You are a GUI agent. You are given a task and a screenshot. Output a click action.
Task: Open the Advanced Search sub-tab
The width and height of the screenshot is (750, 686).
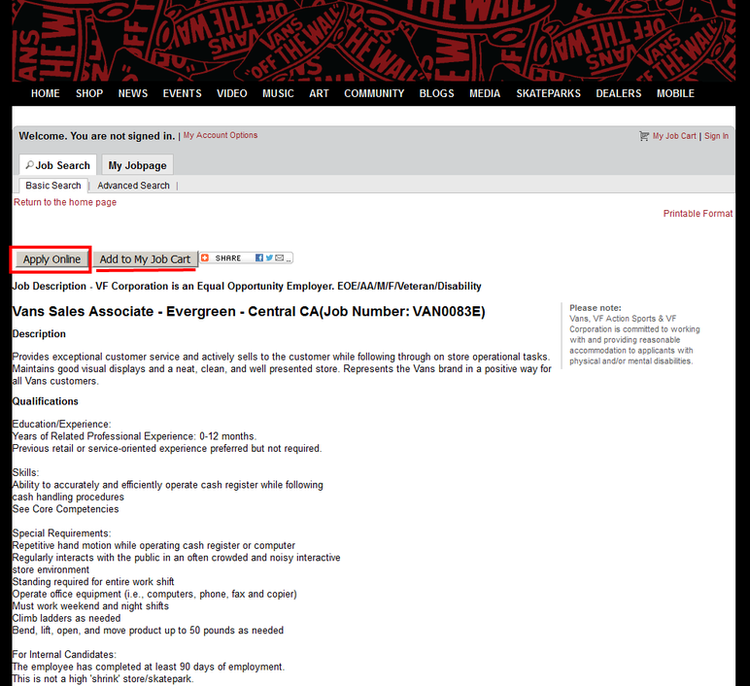(133, 185)
